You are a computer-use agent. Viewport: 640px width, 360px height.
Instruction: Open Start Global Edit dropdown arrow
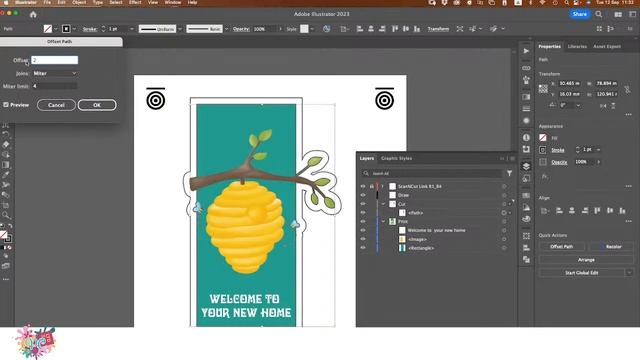[x=629, y=273]
